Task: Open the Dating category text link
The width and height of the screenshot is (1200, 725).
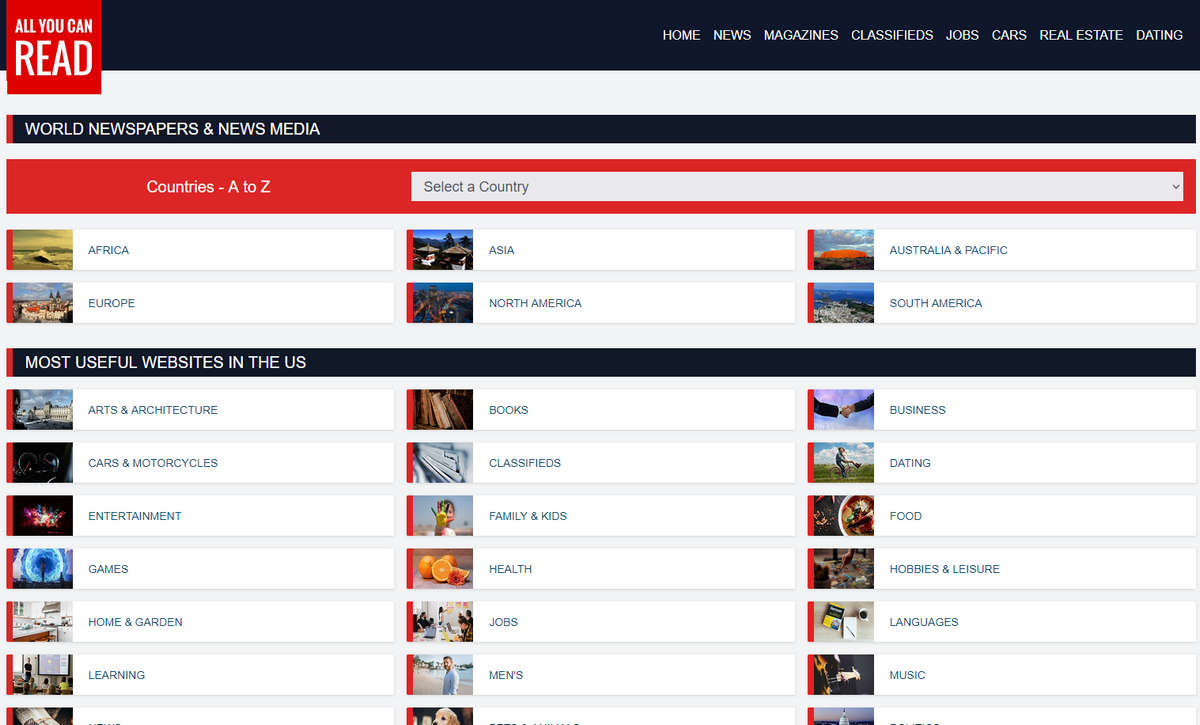Action: click(910, 463)
